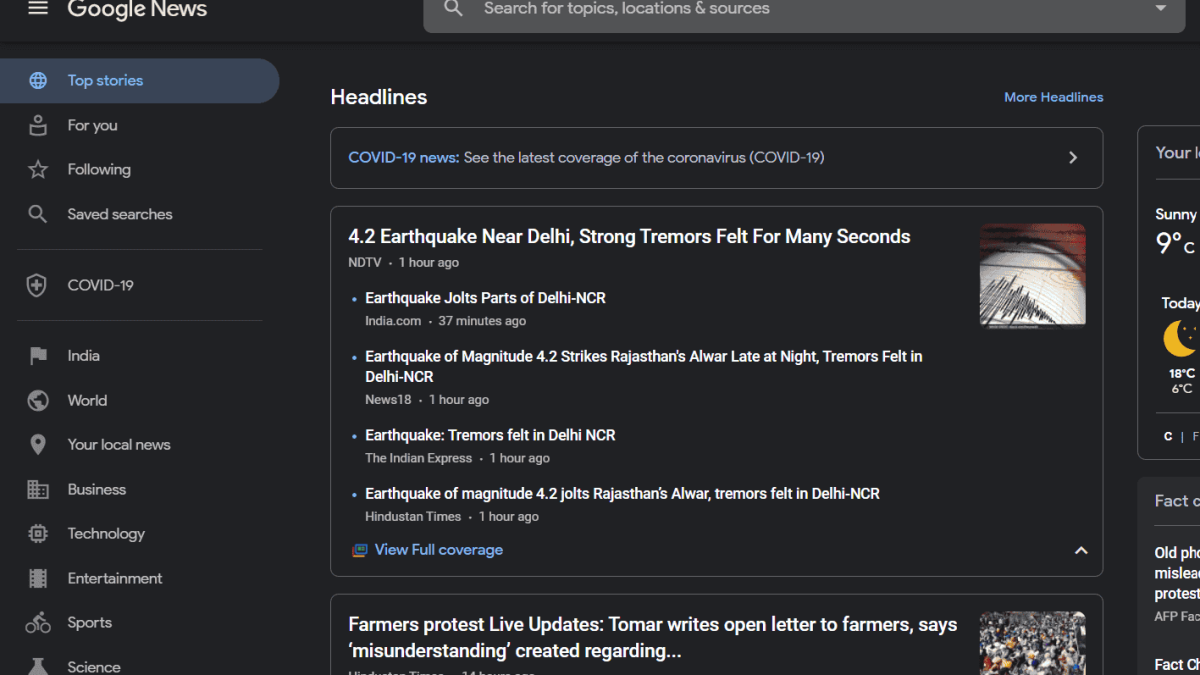Open Your local news label
The image size is (1200, 675).
pyautogui.click(x=119, y=445)
